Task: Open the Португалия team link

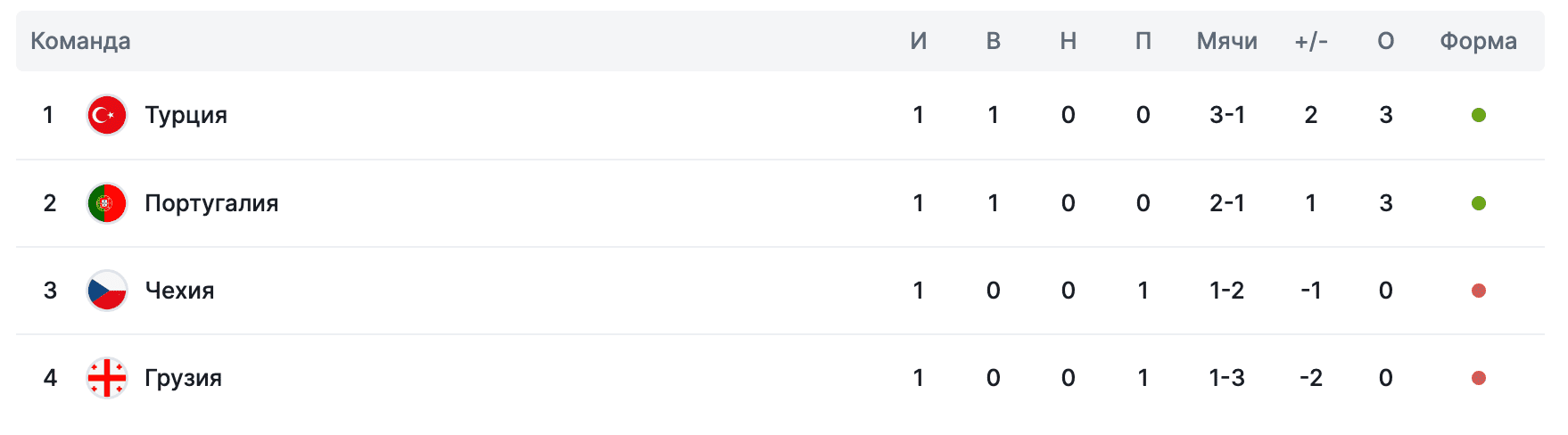Action: point(211,203)
